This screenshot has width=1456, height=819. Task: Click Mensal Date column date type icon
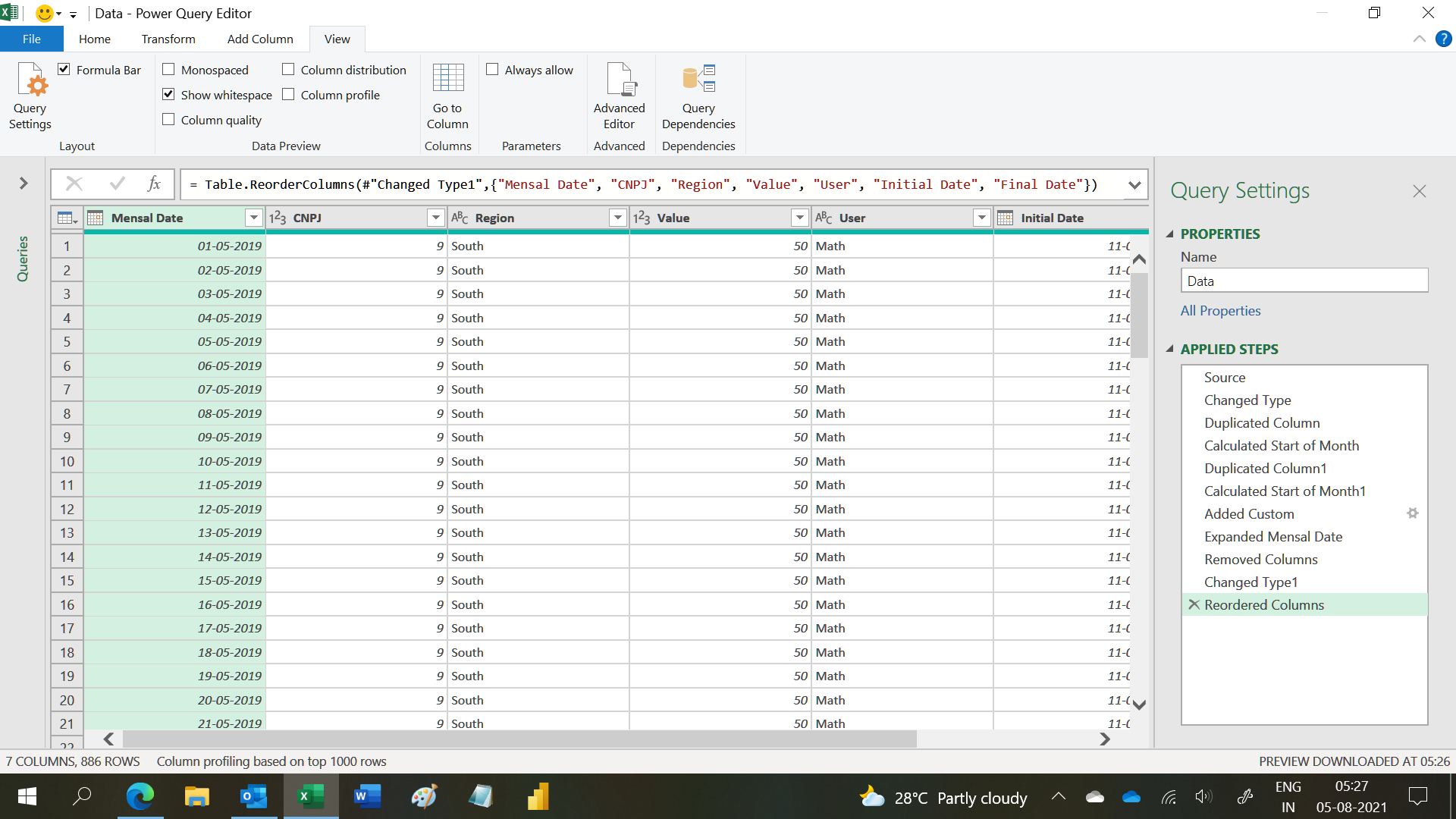[x=96, y=218]
